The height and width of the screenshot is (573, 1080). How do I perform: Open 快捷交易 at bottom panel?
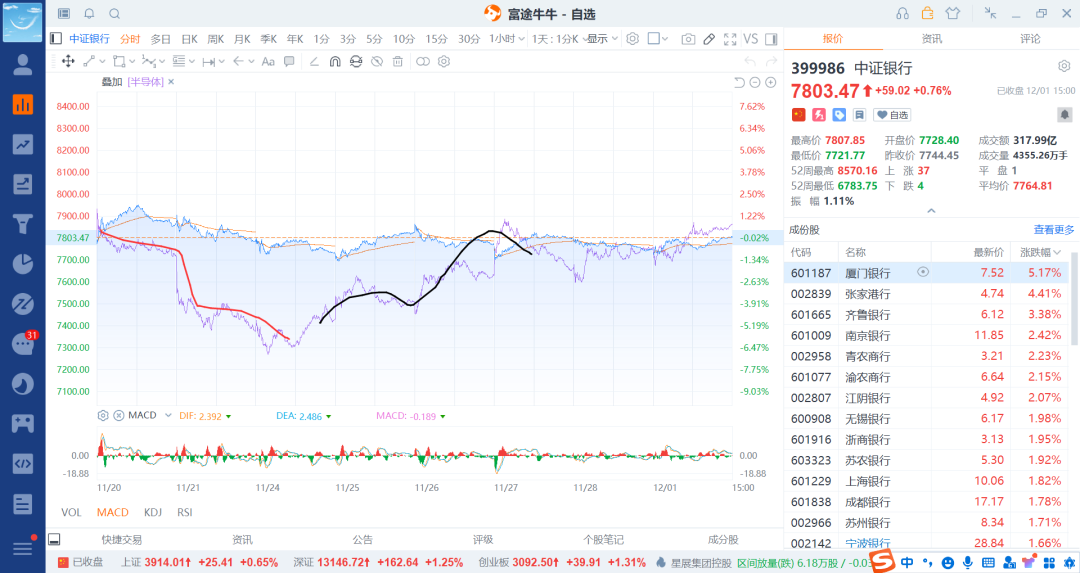click(122, 540)
